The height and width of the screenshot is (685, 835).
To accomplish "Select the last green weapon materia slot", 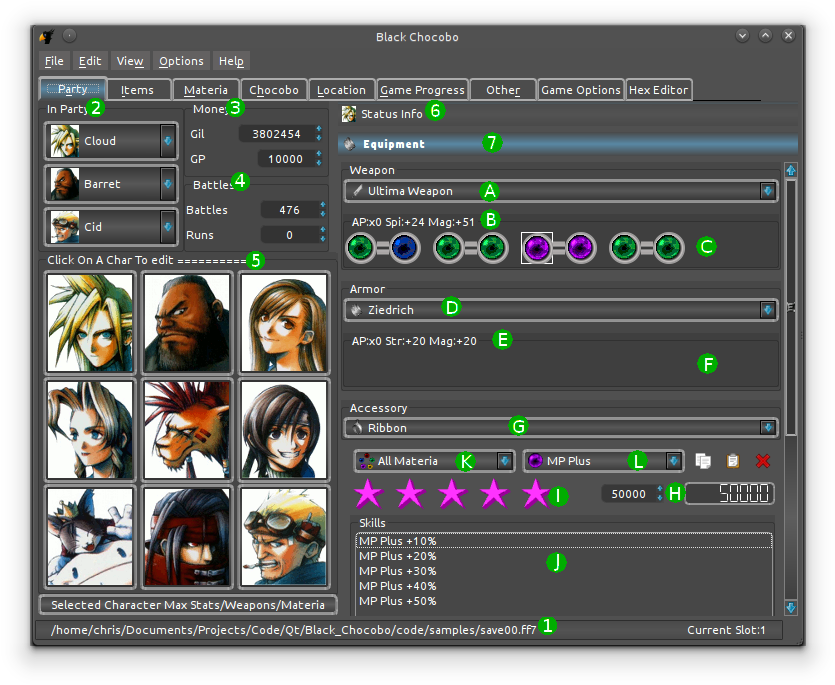I will [669, 248].
